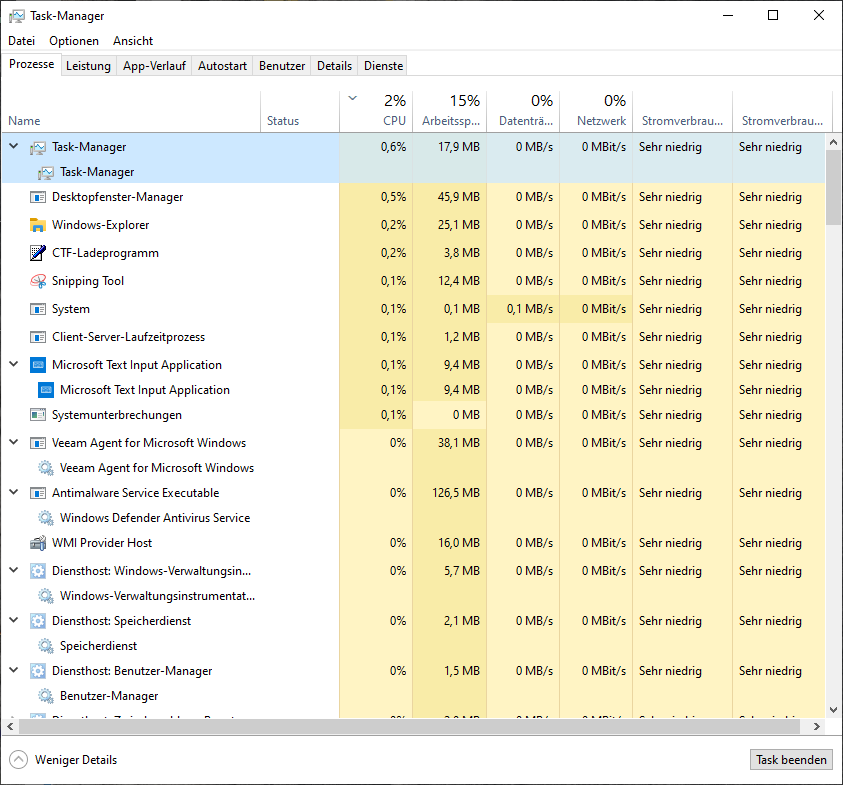
Task: Click the WMI Provider Host icon
Action: coord(38,542)
